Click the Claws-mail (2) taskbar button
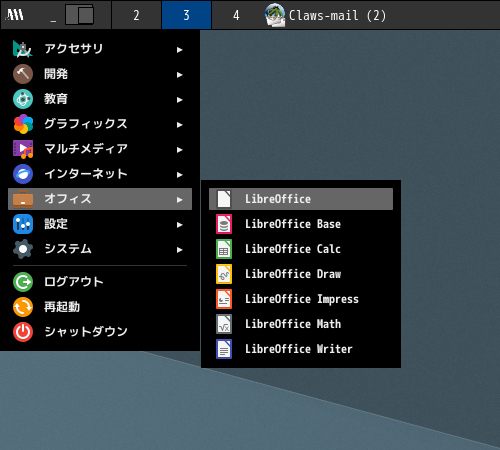Image resolution: width=500 pixels, height=450 pixels. pyautogui.click(x=326, y=15)
